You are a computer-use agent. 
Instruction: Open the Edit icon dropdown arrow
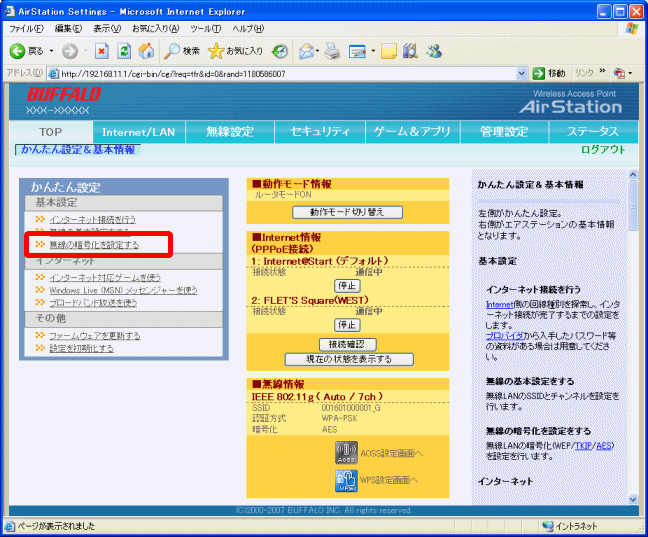tap(373, 51)
